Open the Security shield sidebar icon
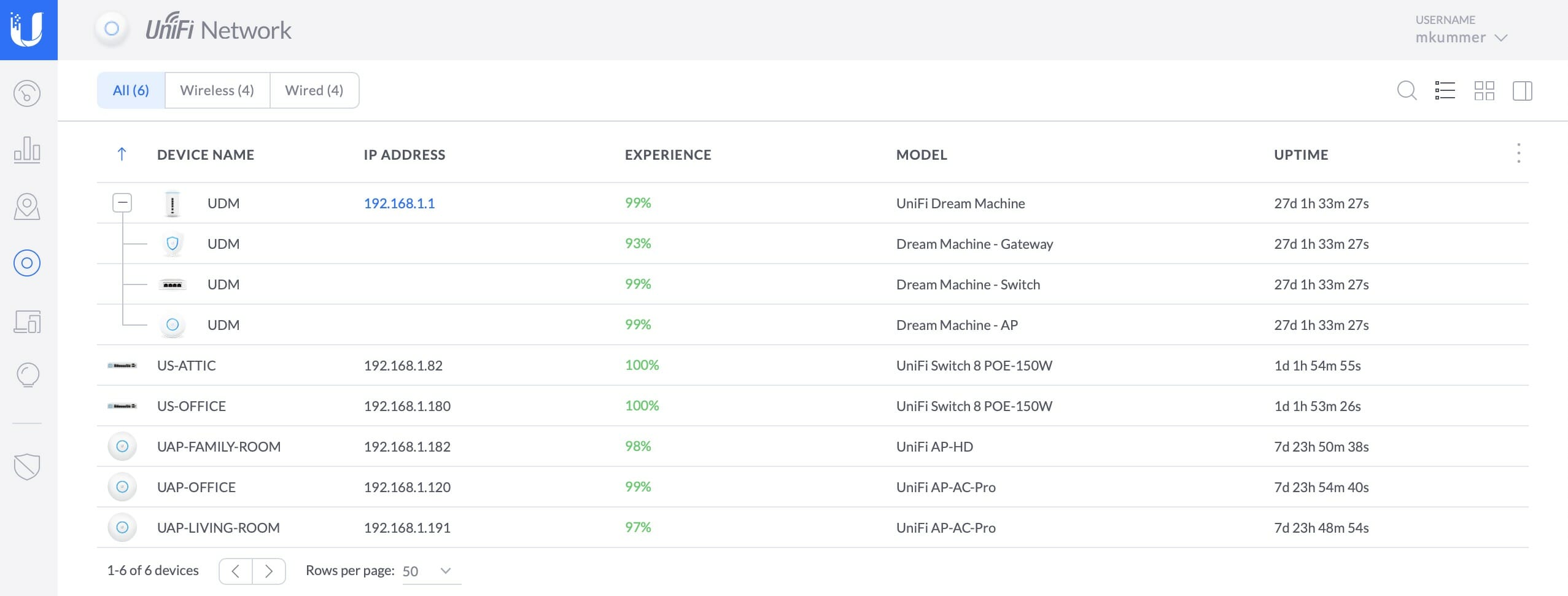Viewport: 1568px width, 596px height. coord(27,467)
